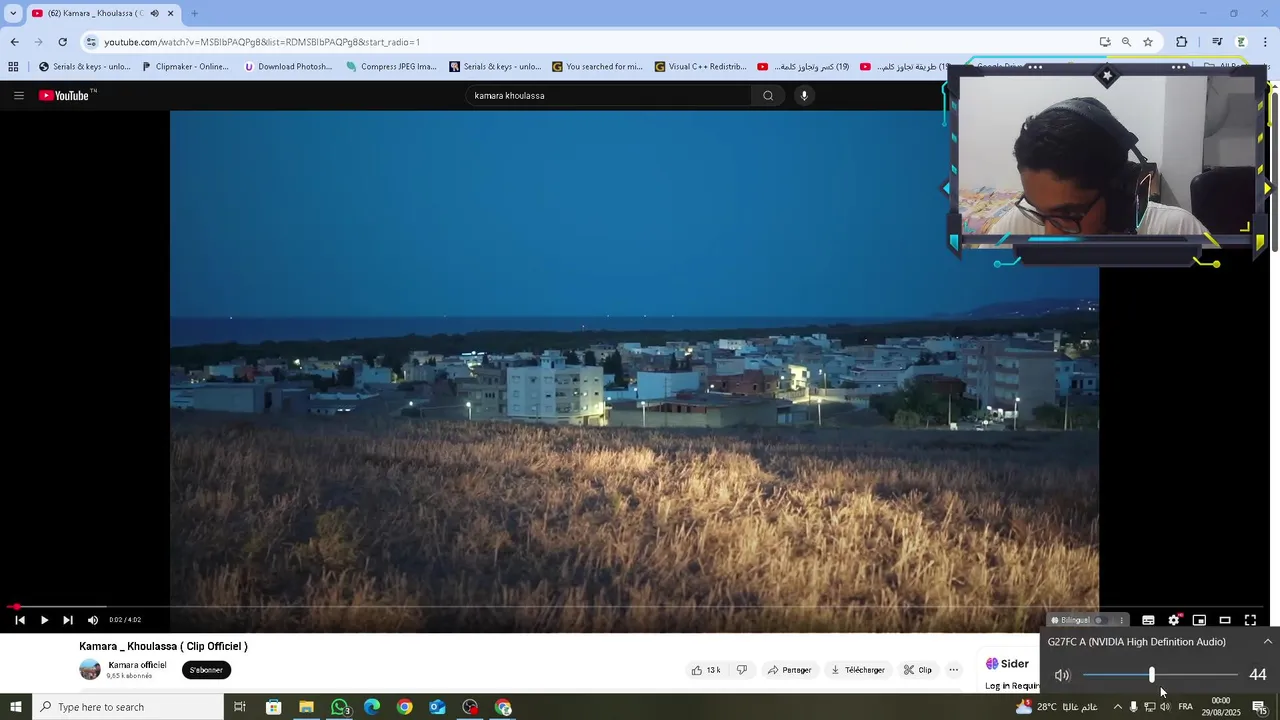Open Bilingual options three-dot menu
Screen dimensions: 1280x720
pyautogui.click(x=1121, y=620)
